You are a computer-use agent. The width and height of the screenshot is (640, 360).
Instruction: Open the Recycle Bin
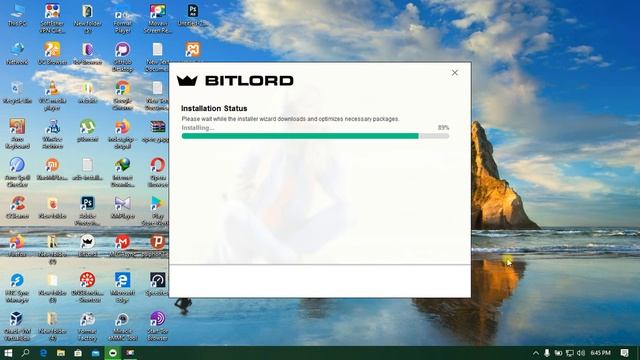coord(17,92)
